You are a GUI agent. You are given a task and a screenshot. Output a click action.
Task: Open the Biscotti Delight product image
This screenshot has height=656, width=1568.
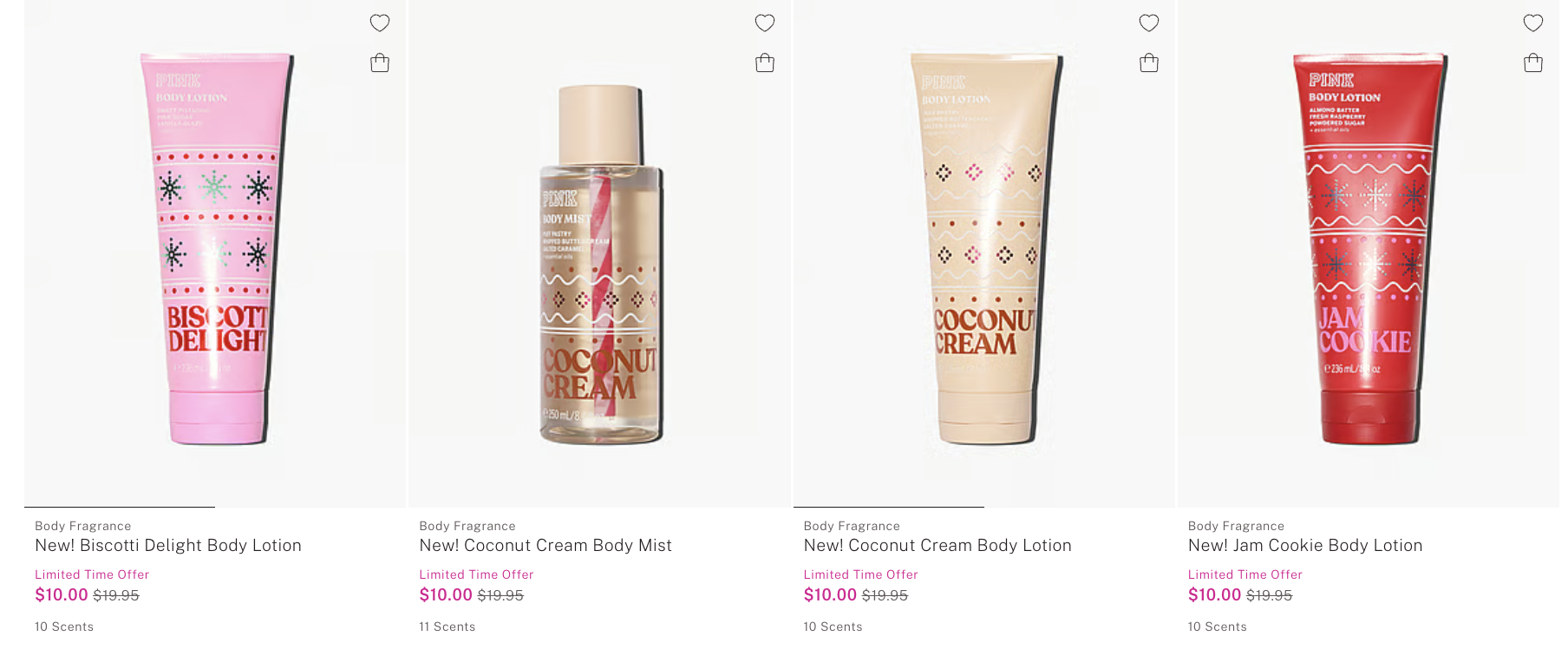tap(217, 250)
